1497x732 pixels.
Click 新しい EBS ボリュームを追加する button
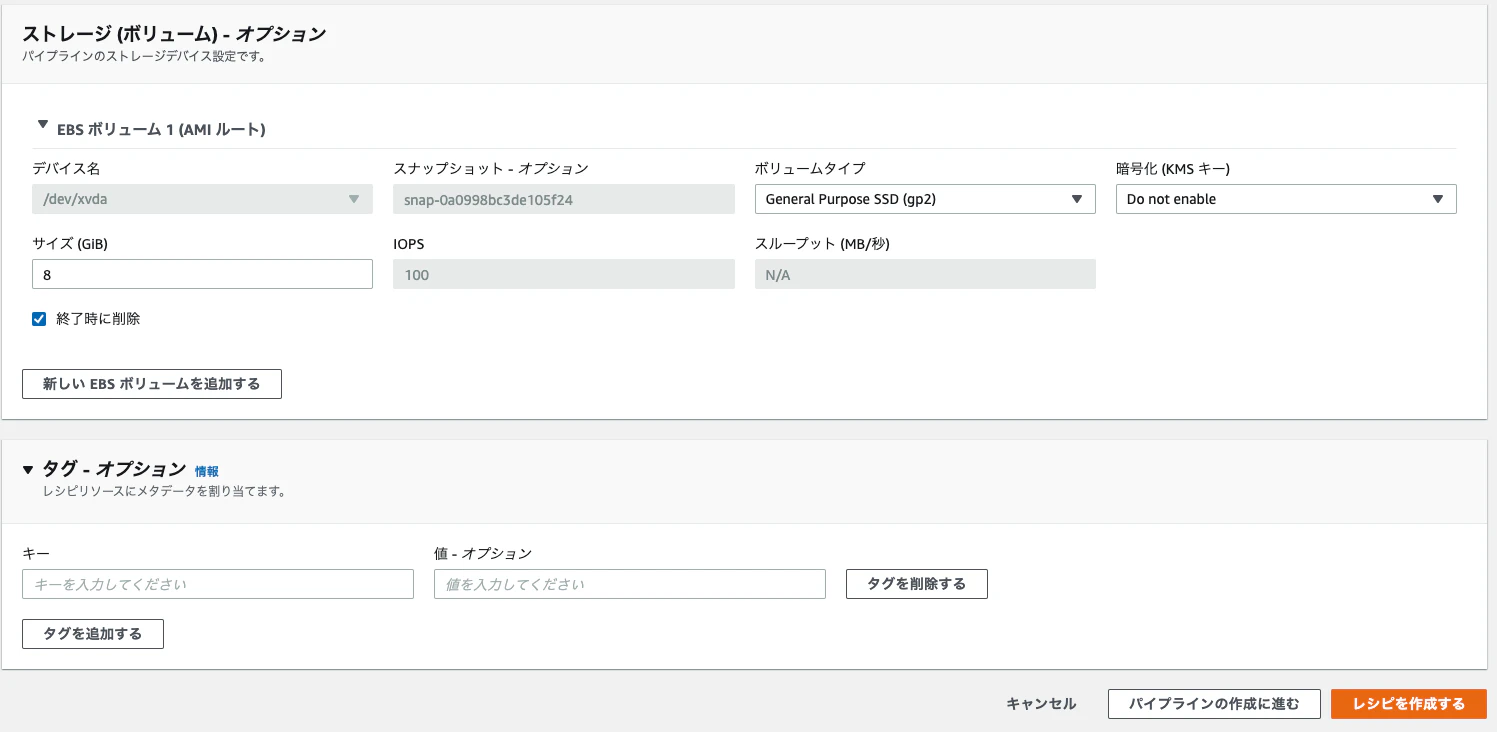[152, 384]
